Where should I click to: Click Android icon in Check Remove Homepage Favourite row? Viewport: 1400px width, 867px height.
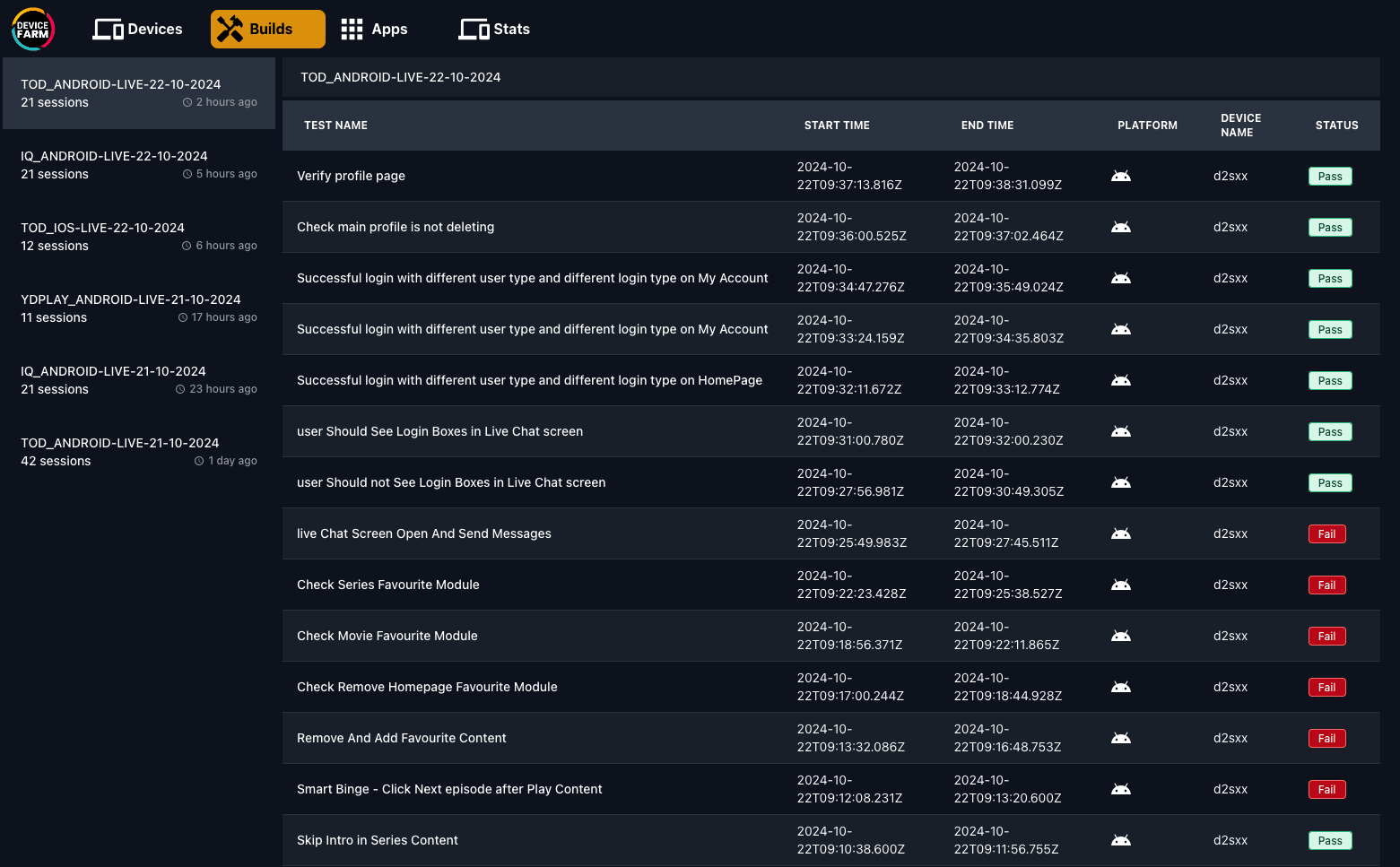coord(1121,687)
